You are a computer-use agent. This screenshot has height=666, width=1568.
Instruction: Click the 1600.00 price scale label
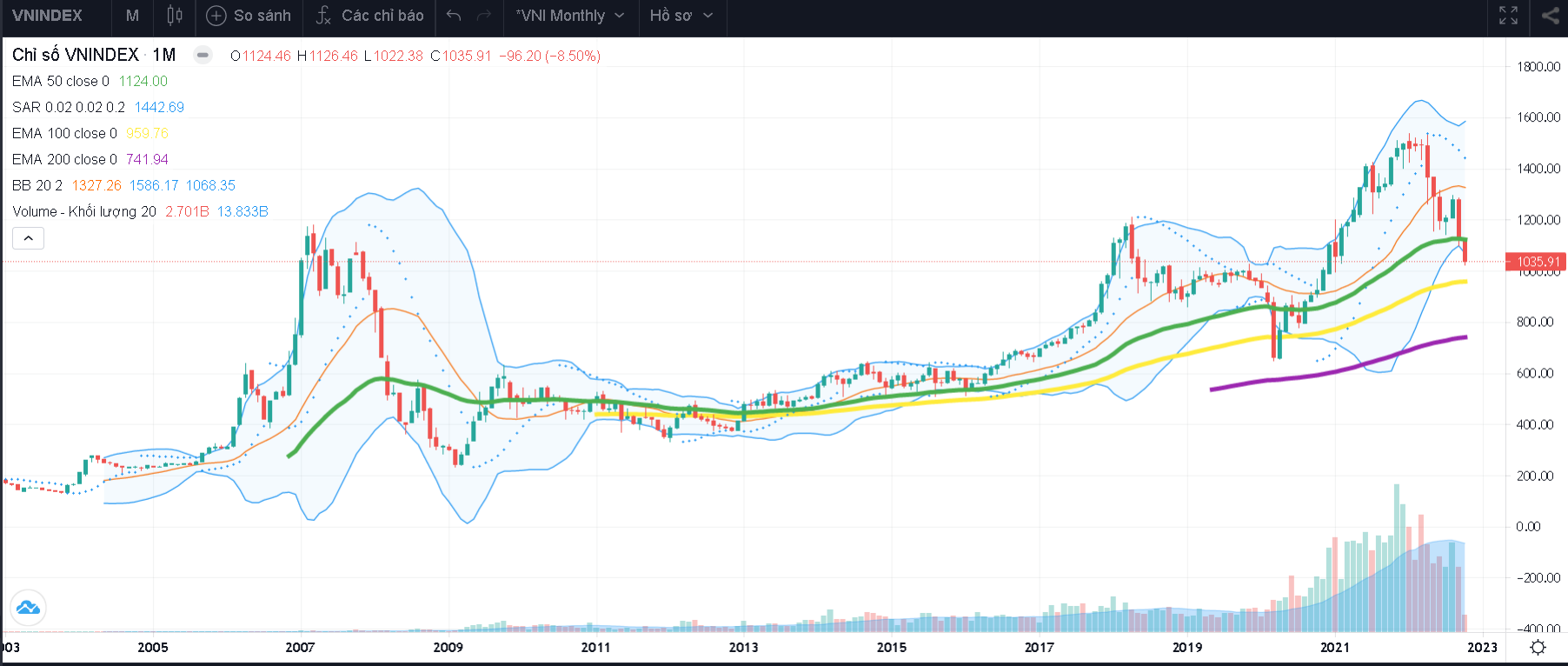[1538, 117]
